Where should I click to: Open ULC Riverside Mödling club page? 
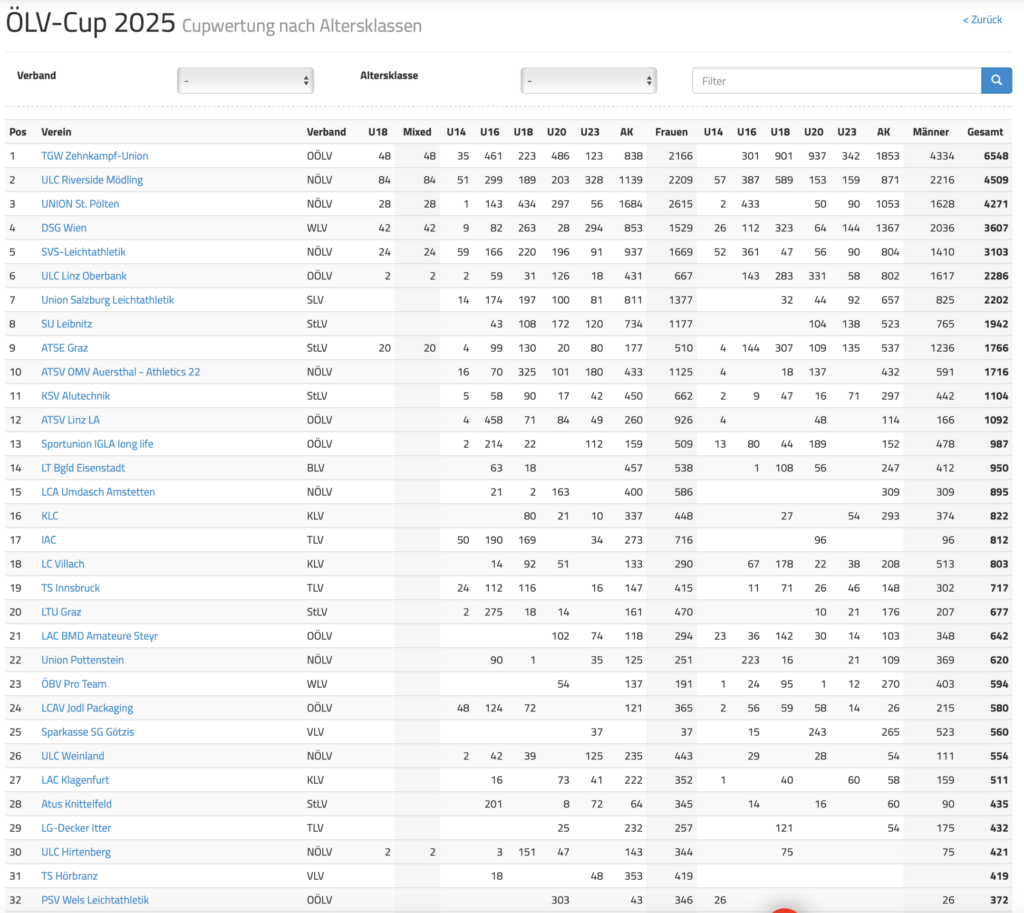click(x=92, y=180)
